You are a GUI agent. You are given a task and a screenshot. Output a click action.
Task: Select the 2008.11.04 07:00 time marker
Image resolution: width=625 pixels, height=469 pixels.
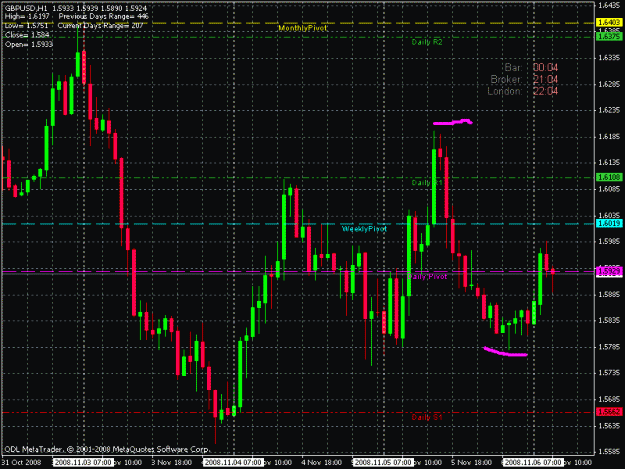[x=233, y=463]
